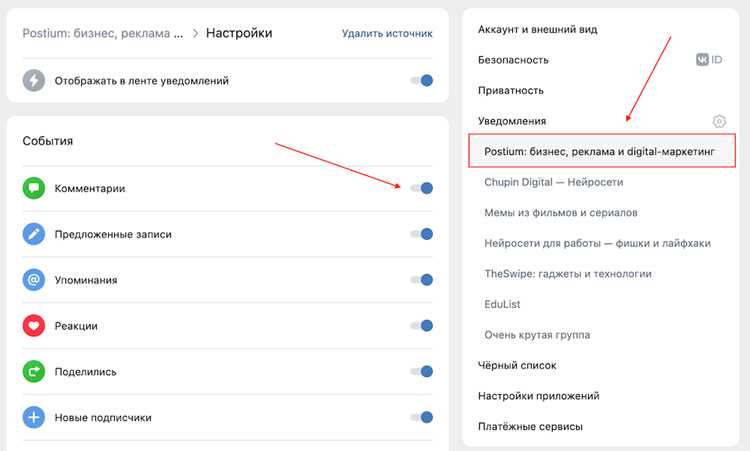The width and height of the screenshot is (750, 451).
Task: Click the Новые подписчики row label
Action: coord(103,418)
